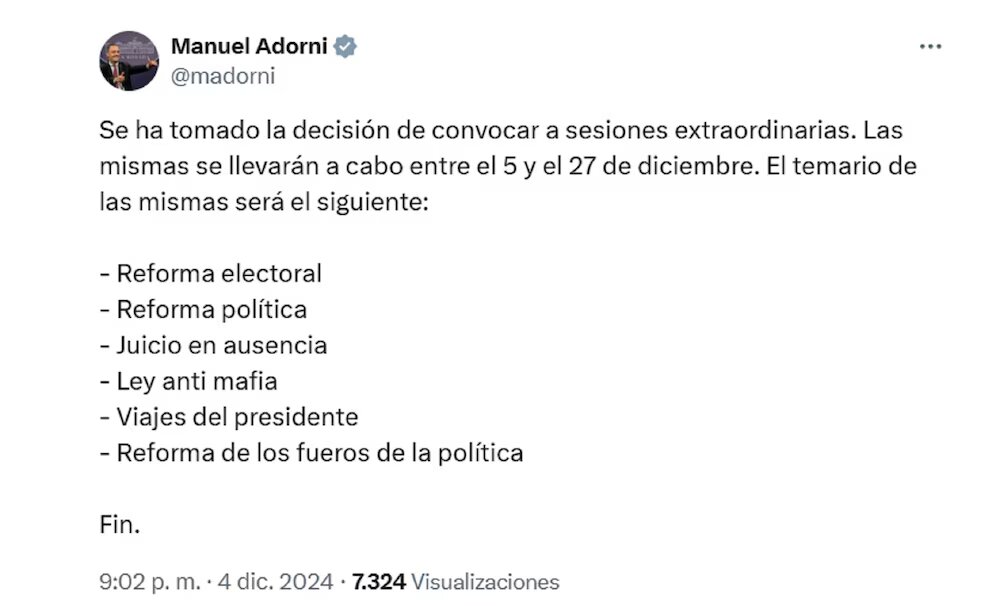
Task: Click the 7.324 view count number
Action: (x=379, y=581)
